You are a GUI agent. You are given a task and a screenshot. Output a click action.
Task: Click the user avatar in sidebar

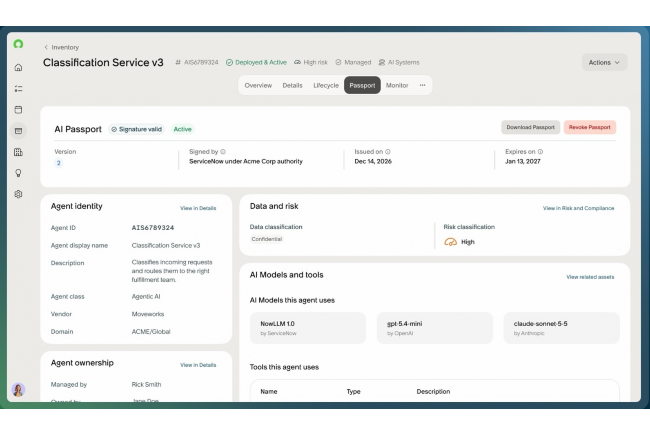coord(18,389)
